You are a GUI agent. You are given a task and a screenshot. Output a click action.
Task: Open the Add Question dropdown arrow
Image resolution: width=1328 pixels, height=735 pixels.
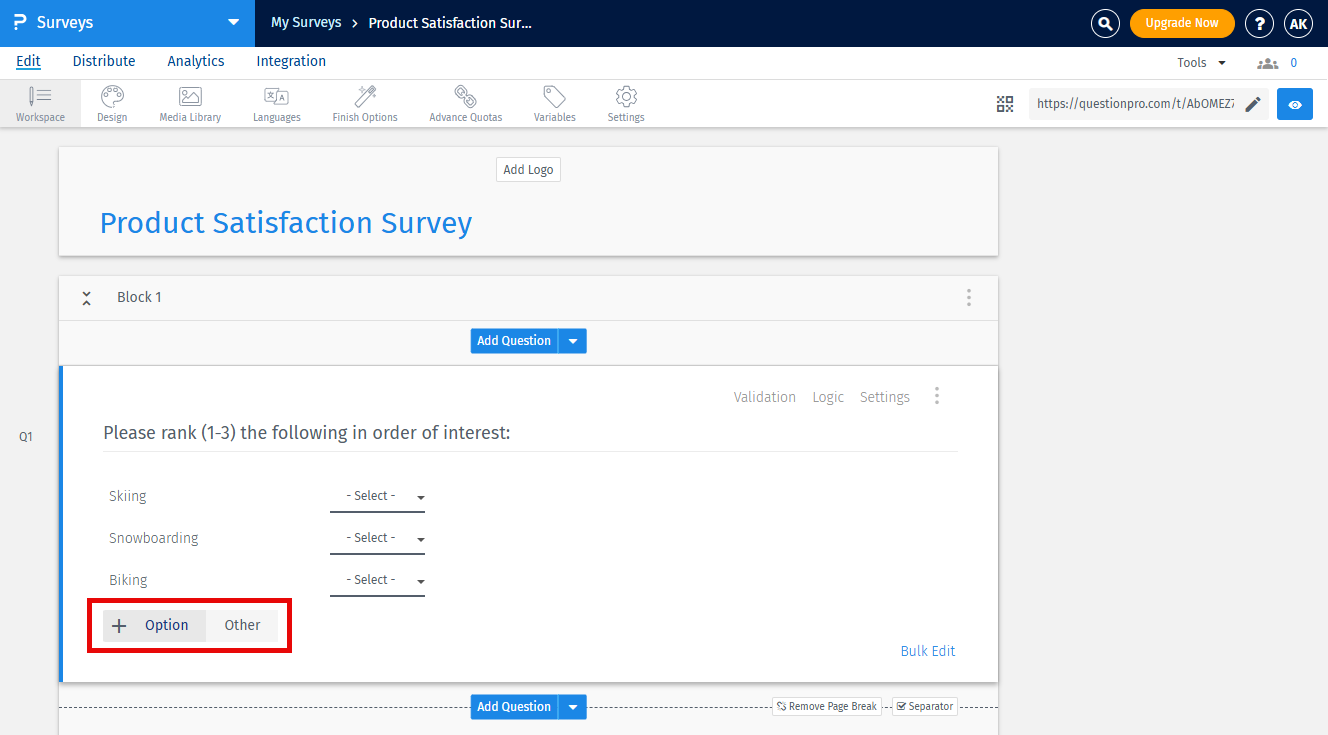pyautogui.click(x=572, y=340)
